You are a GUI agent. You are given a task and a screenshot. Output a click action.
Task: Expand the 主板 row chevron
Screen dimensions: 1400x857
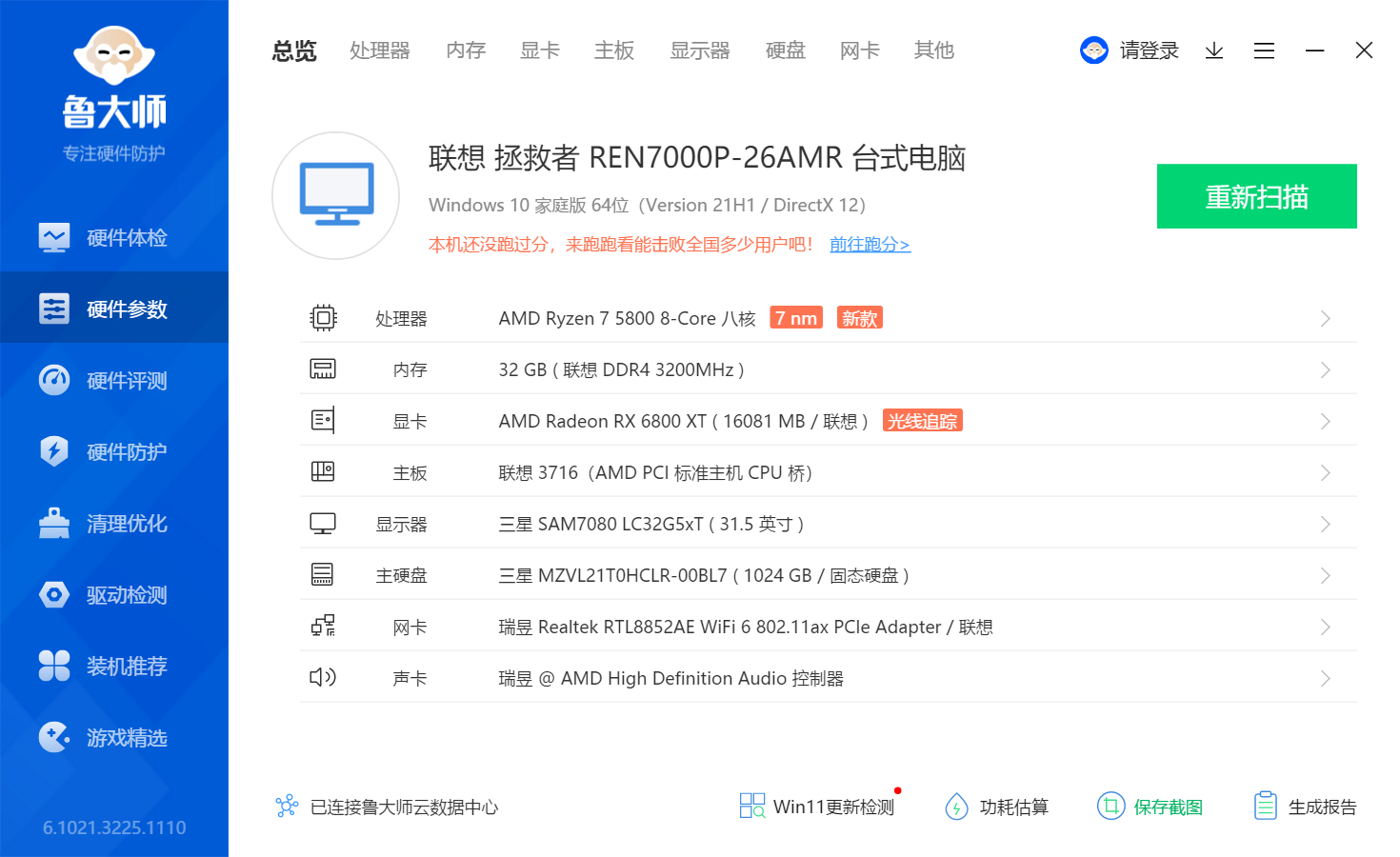coord(1325,472)
